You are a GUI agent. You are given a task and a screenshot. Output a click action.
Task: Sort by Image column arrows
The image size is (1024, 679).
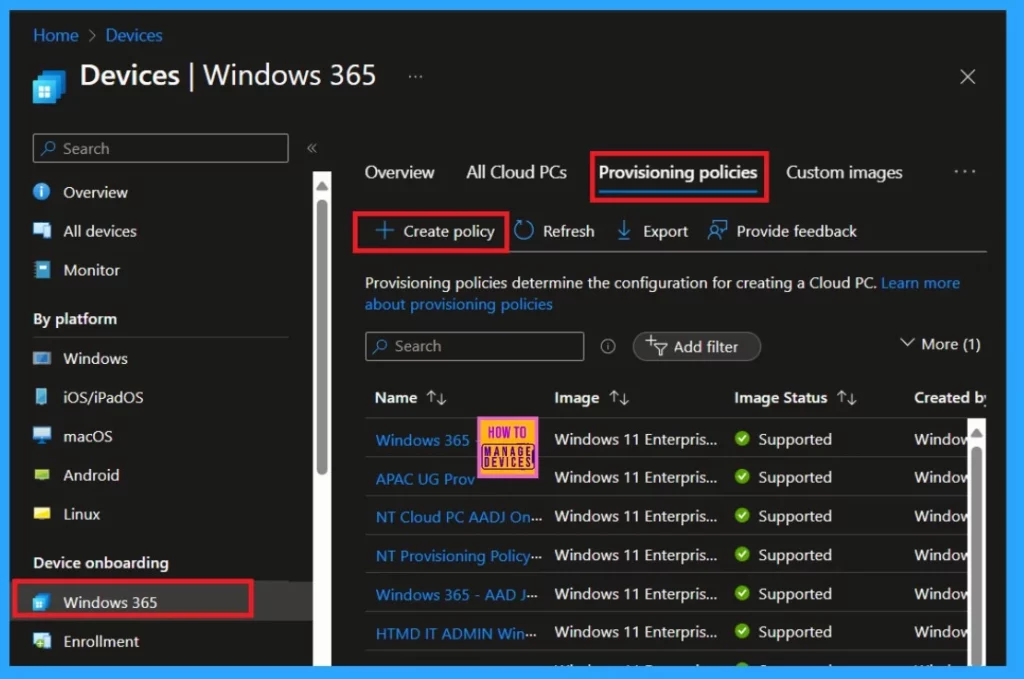point(619,398)
